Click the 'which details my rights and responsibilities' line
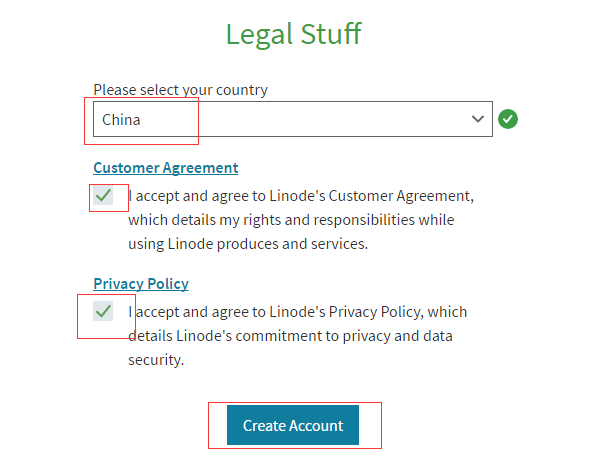Viewport: 601px width, 465px height. click(290, 219)
